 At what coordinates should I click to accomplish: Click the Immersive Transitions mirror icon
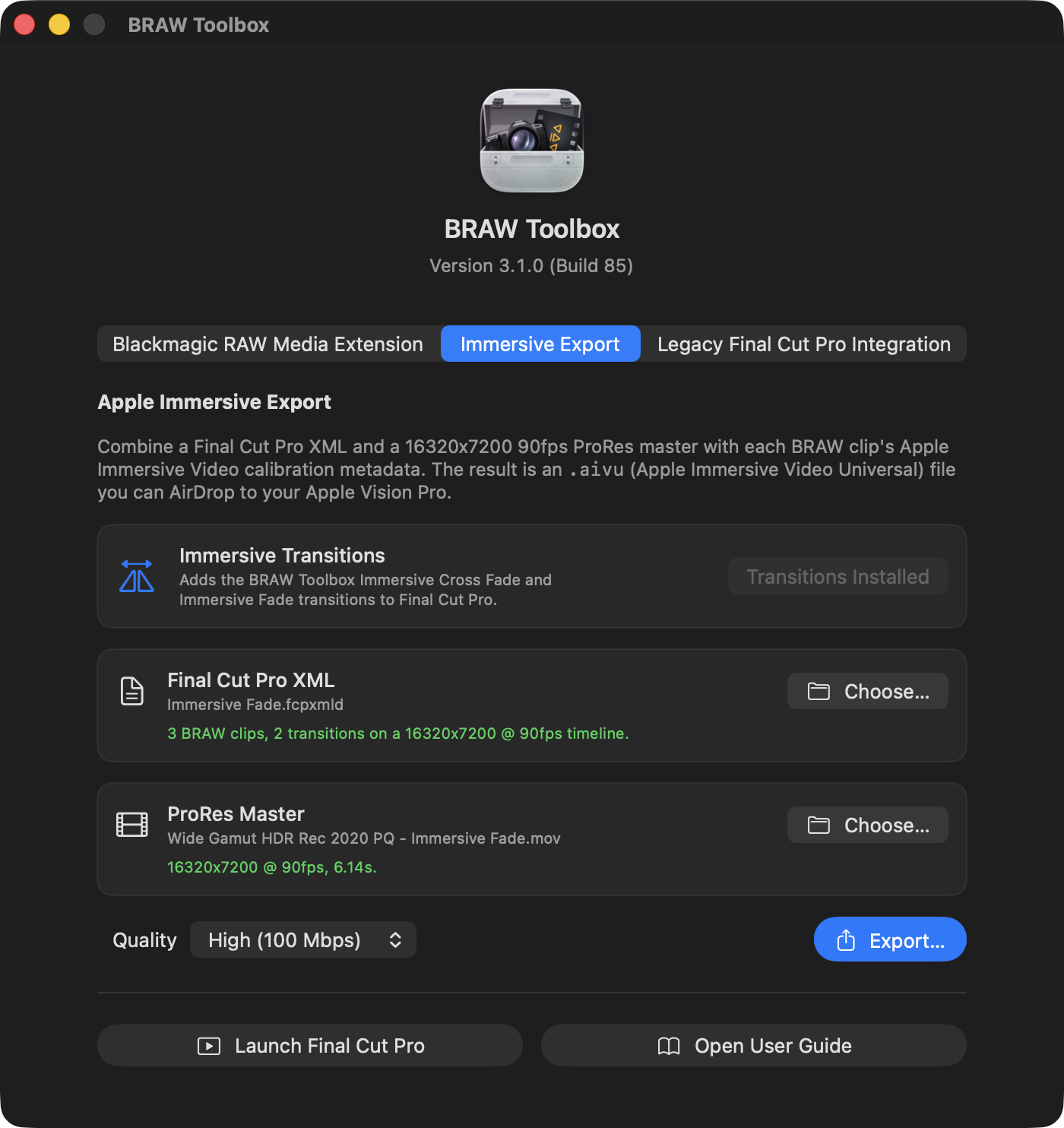click(137, 576)
